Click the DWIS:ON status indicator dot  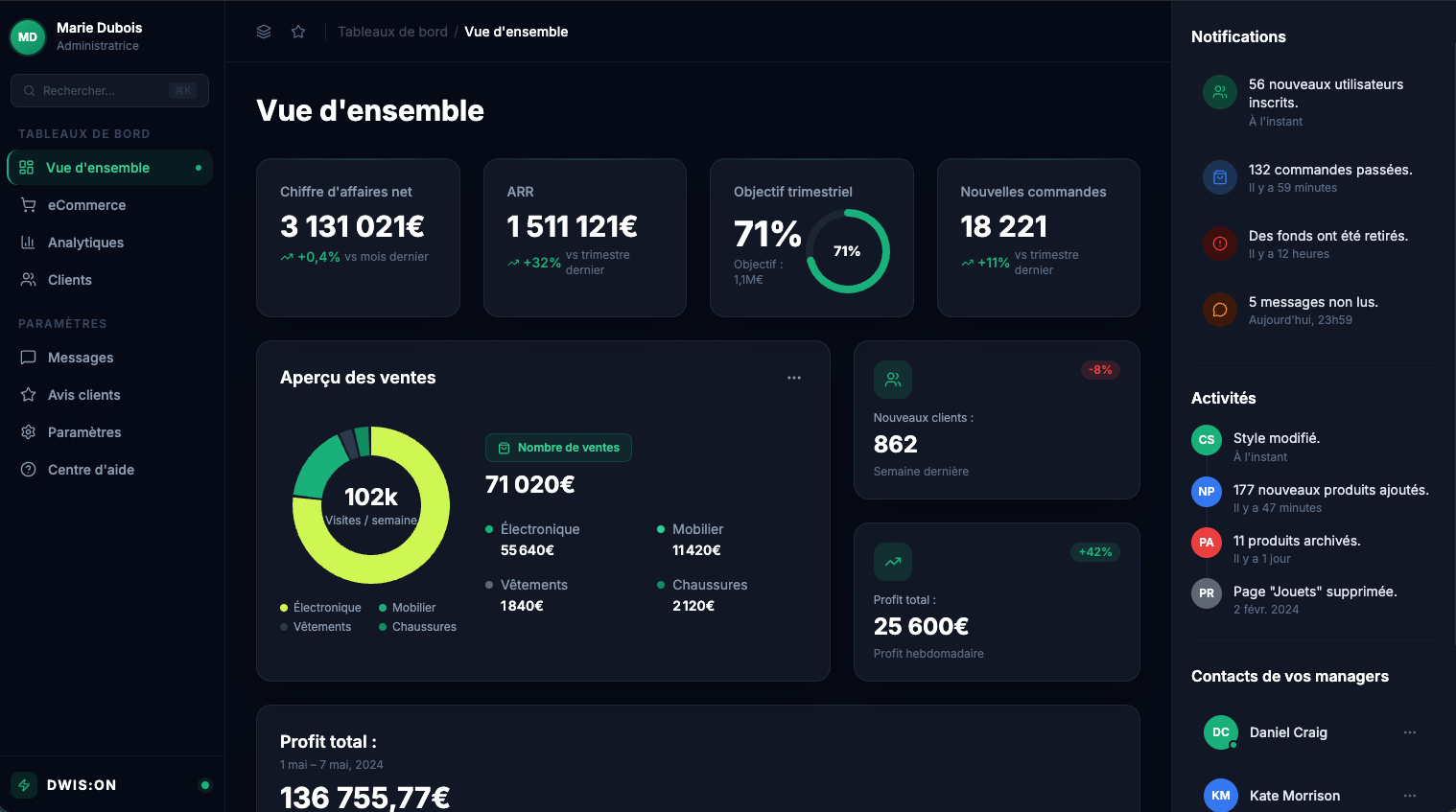(x=205, y=784)
